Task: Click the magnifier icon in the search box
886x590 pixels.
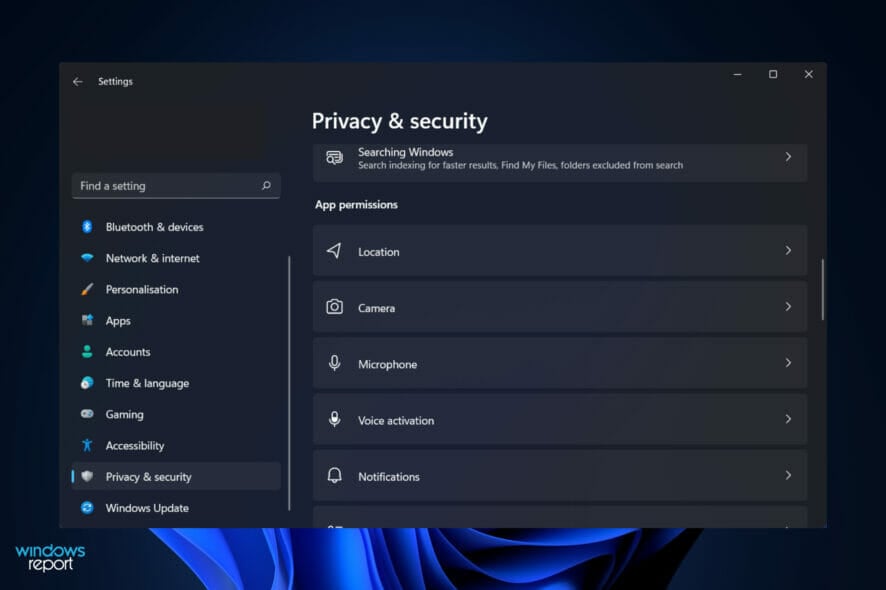Action: tap(266, 186)
